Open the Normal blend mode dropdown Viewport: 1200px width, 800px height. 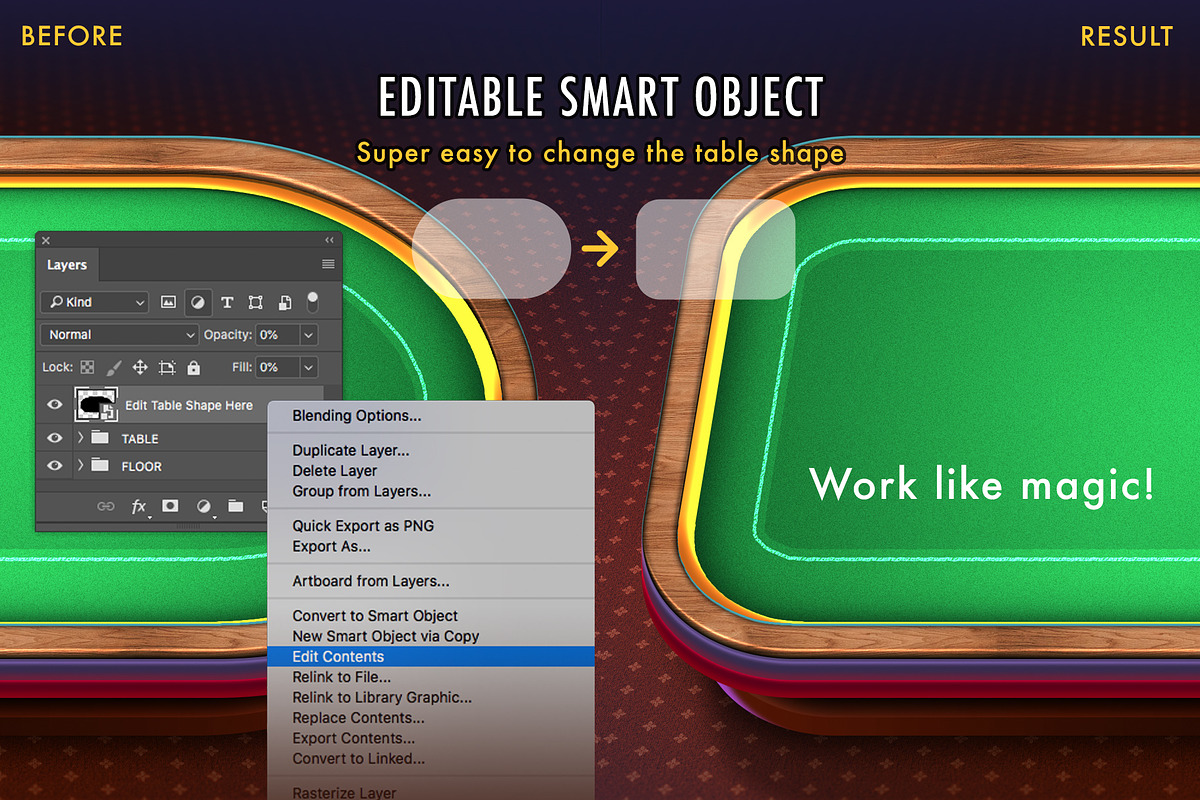[x=120, y=335]
